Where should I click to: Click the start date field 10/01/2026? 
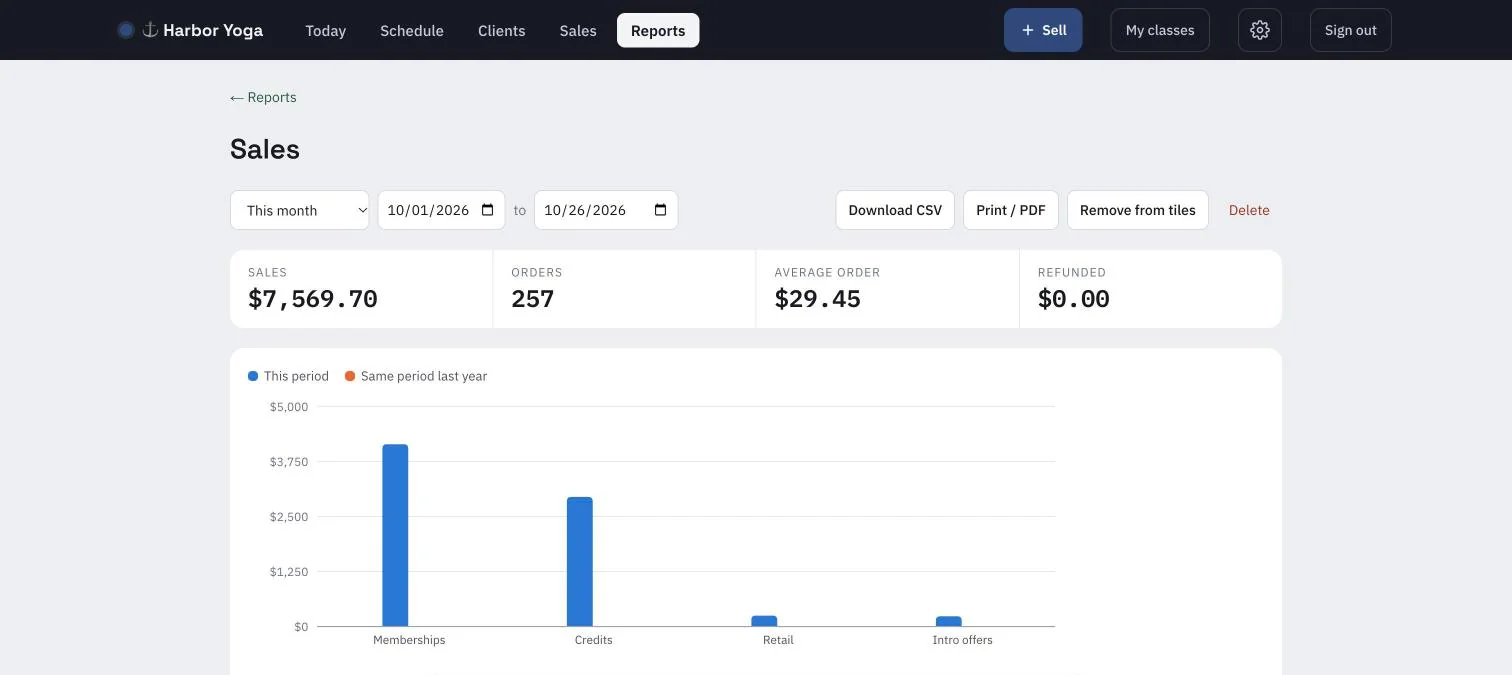(x=441, y=210)
